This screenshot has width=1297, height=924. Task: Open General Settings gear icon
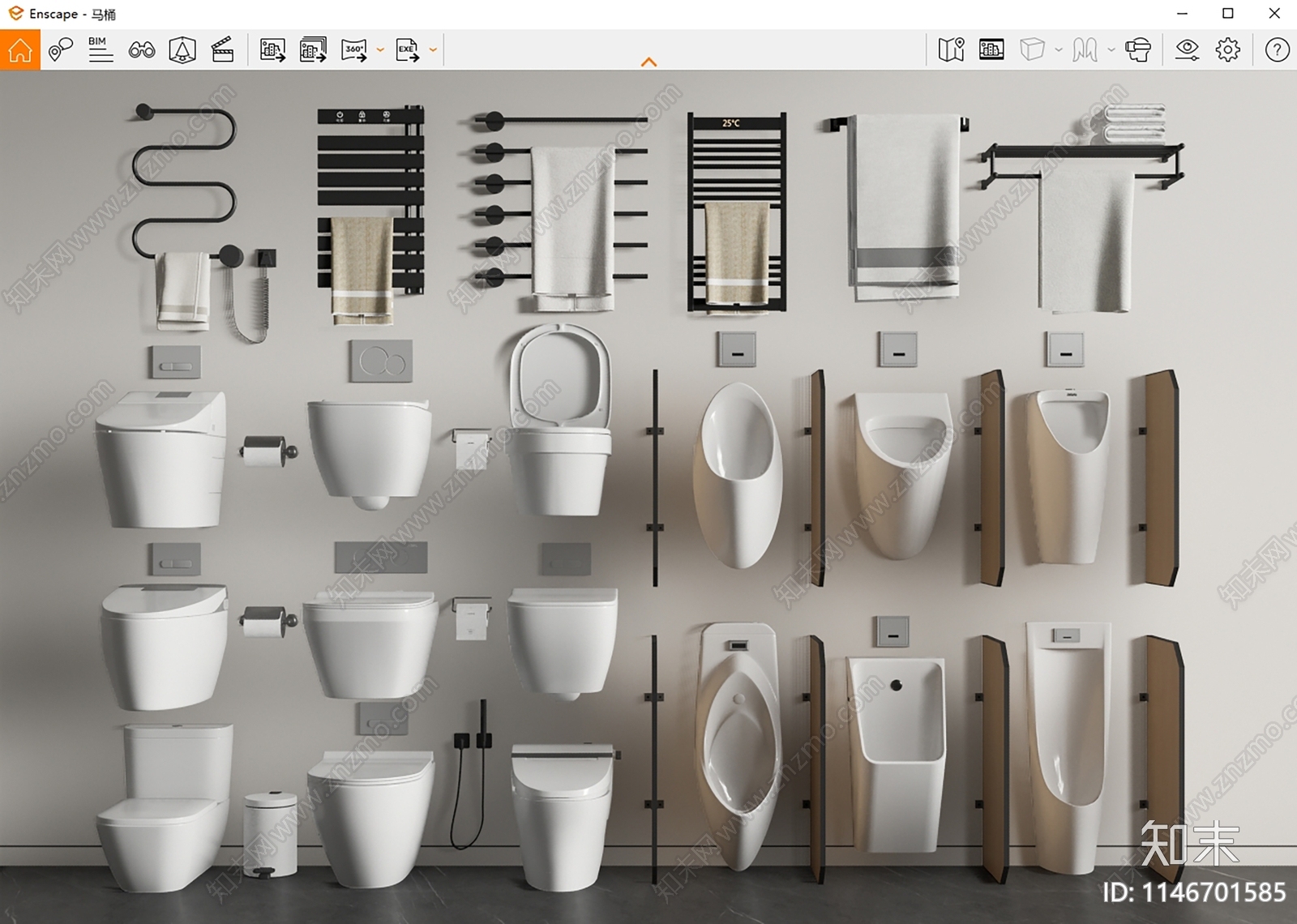(x=1228, y=50)
